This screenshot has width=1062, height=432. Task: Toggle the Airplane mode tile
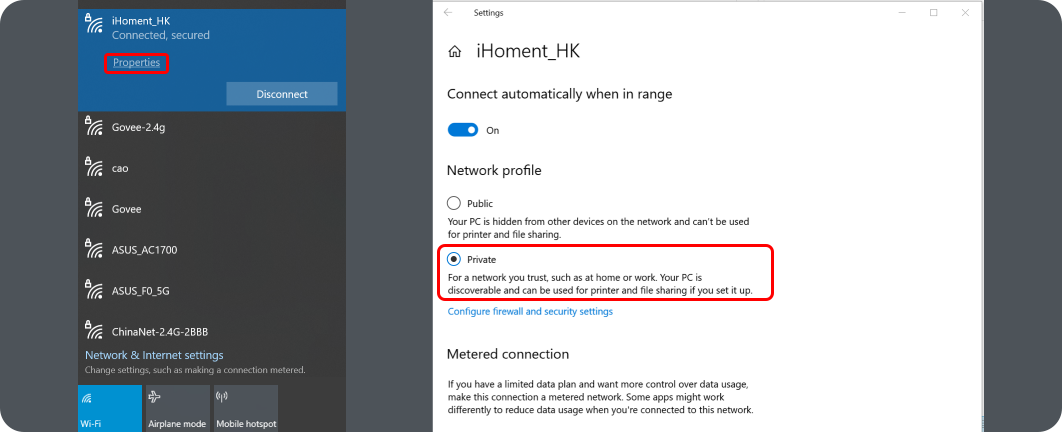177,408
